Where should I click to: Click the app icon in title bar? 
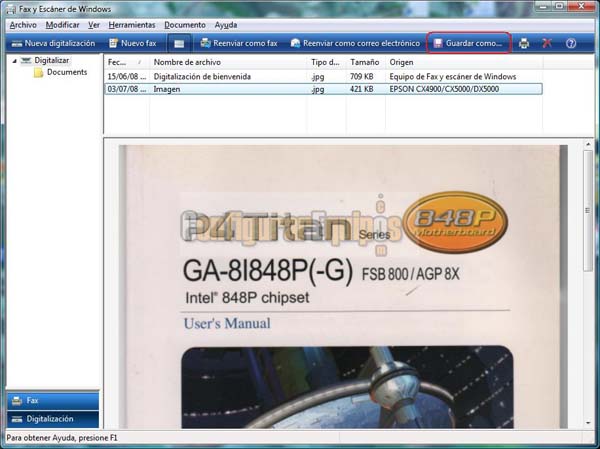[x=11, y=9]
